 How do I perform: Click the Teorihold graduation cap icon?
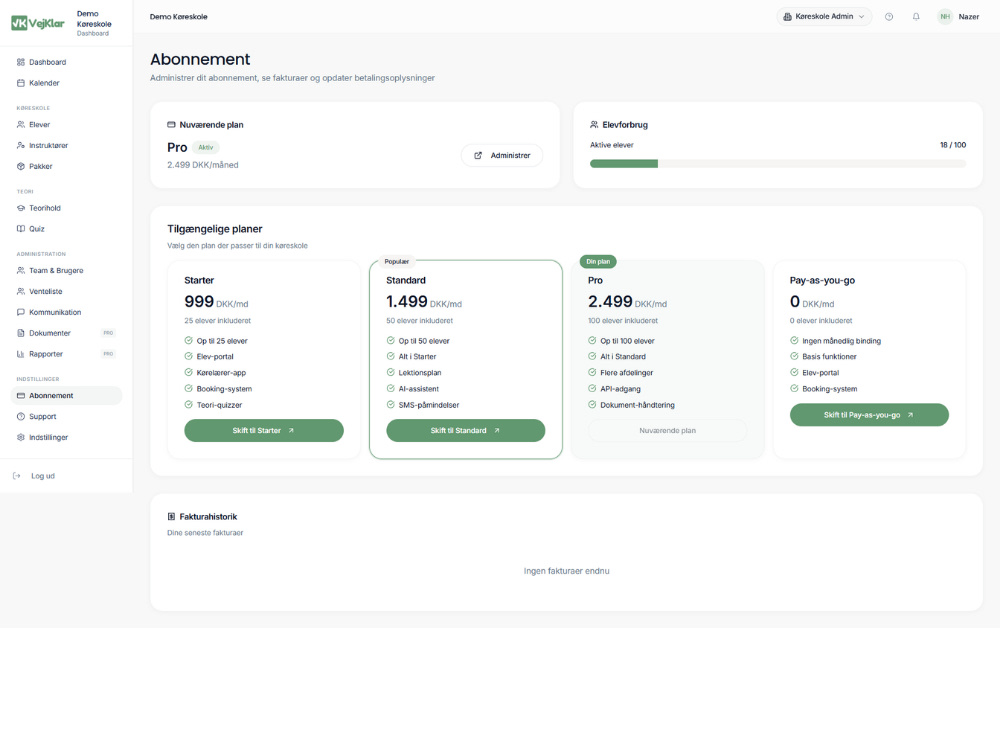[20, 208]
